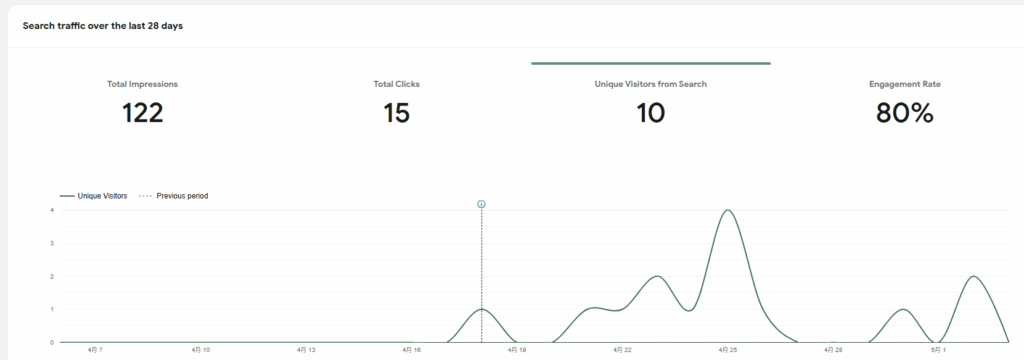Click the 10 unique visitors number
Screen dimensions: 1024x360
click(650, 113)
